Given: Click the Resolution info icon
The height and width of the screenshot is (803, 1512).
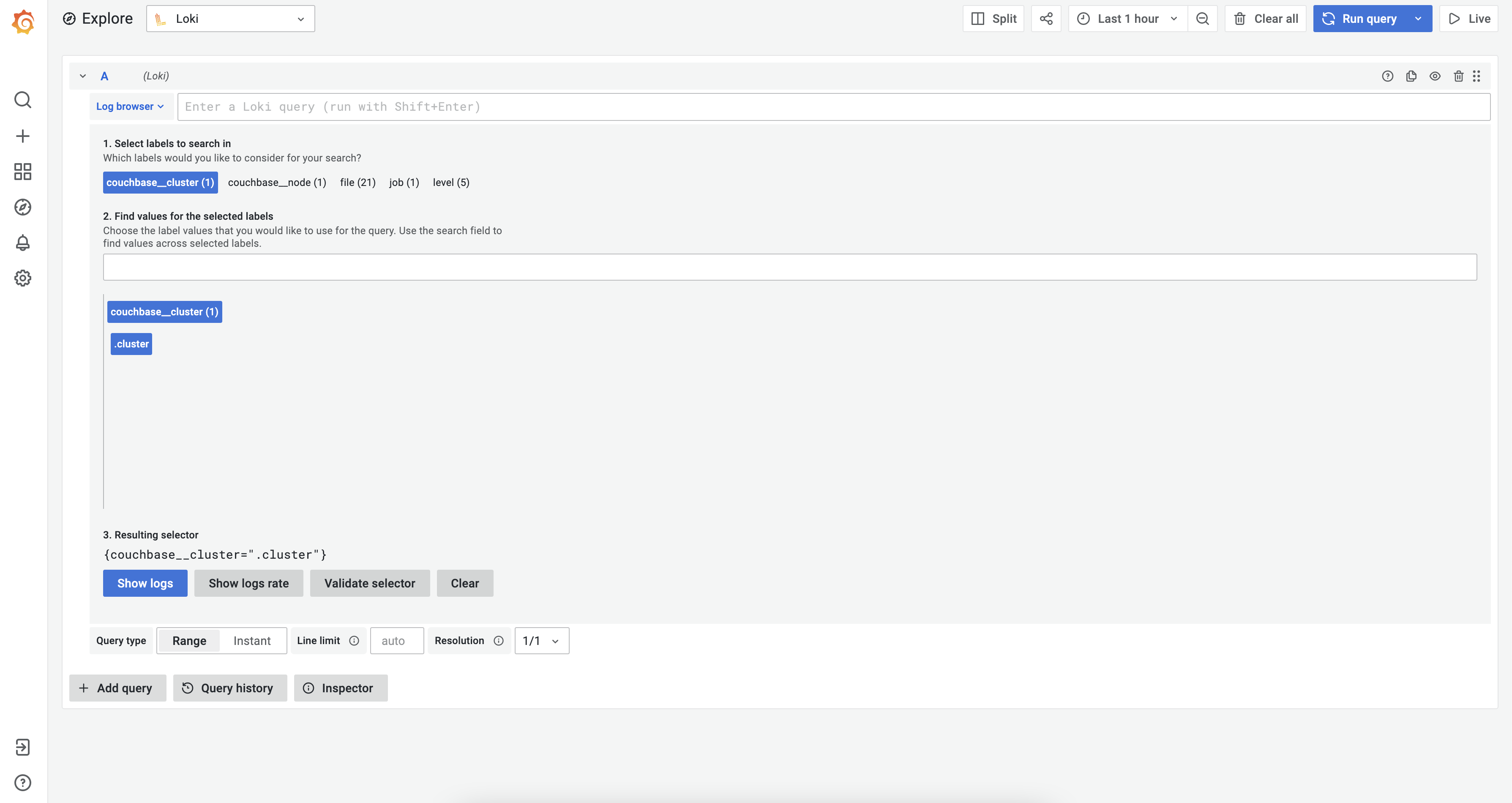Looking at the screenshot, I should pos(498,641).
